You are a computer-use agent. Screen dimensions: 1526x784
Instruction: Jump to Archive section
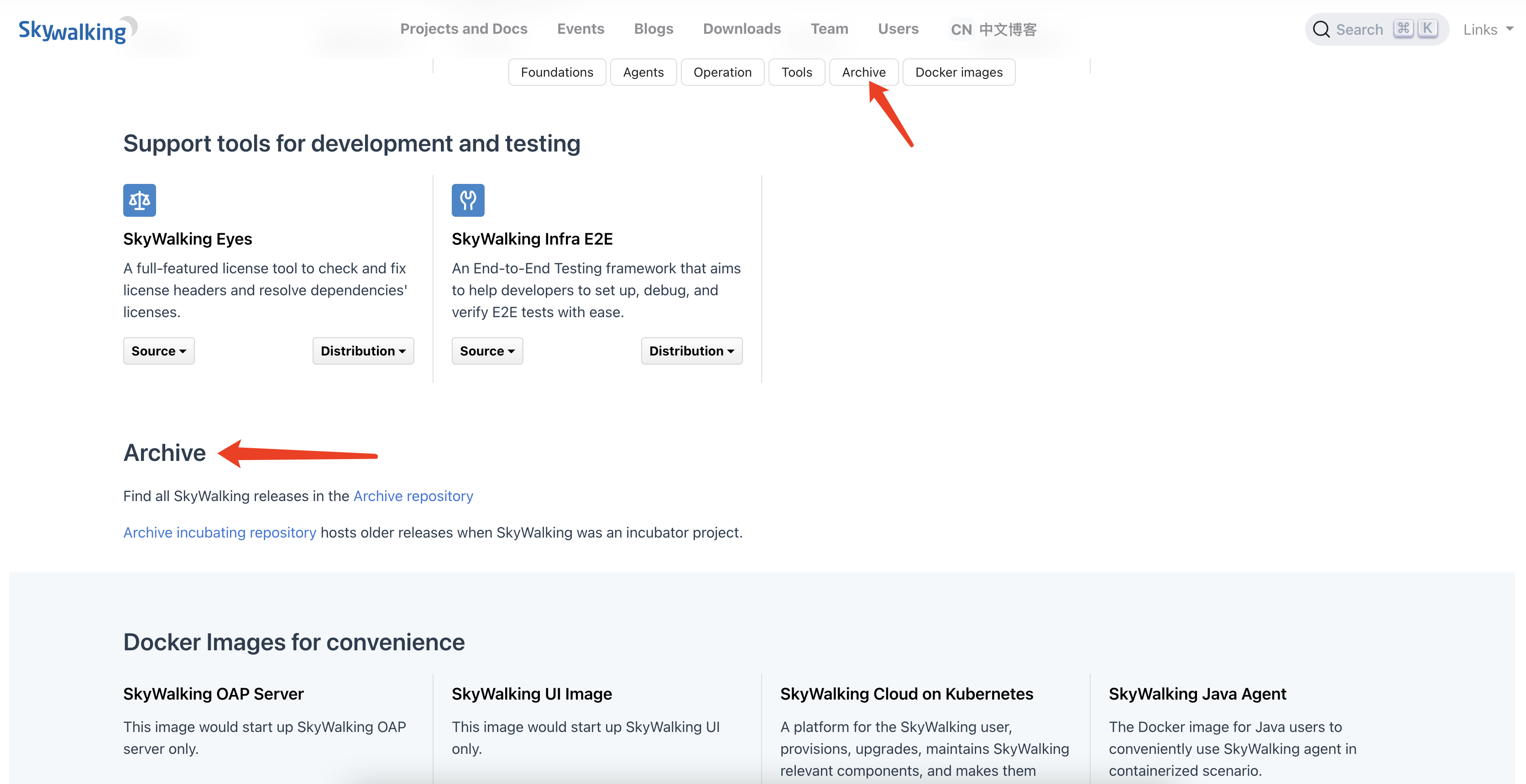[864, 72]
